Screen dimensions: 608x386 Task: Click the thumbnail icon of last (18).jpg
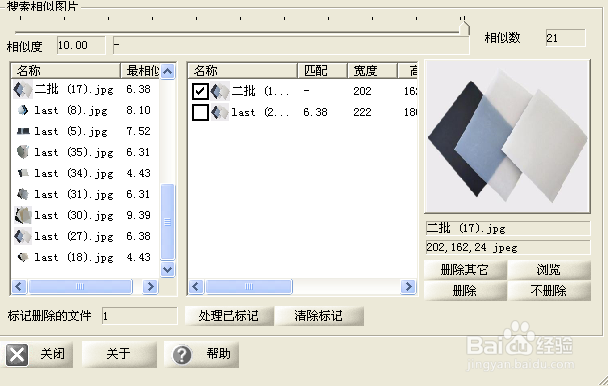click(x=23, y=257)
